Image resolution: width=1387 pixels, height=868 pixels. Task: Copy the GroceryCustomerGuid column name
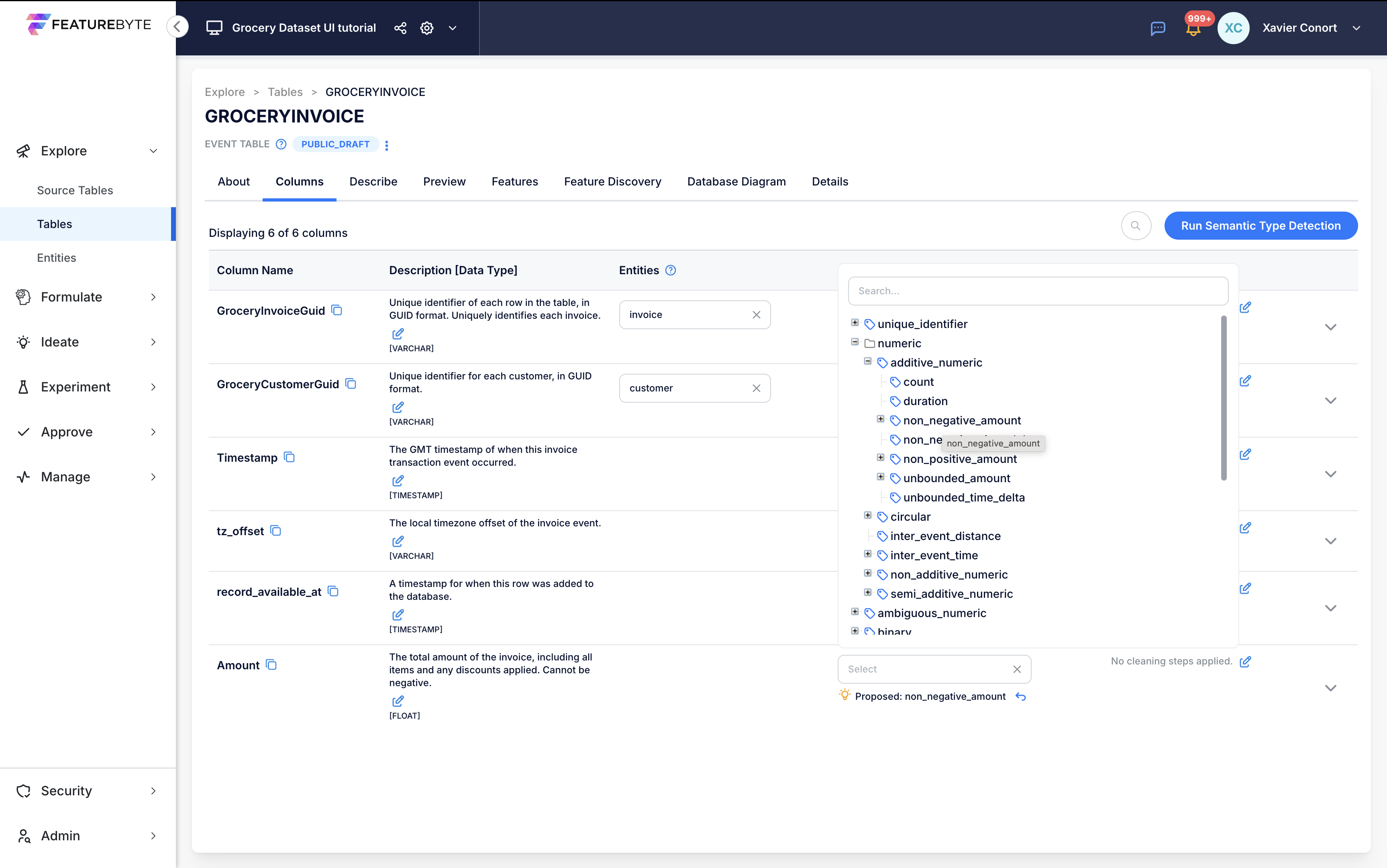(351, 384)
